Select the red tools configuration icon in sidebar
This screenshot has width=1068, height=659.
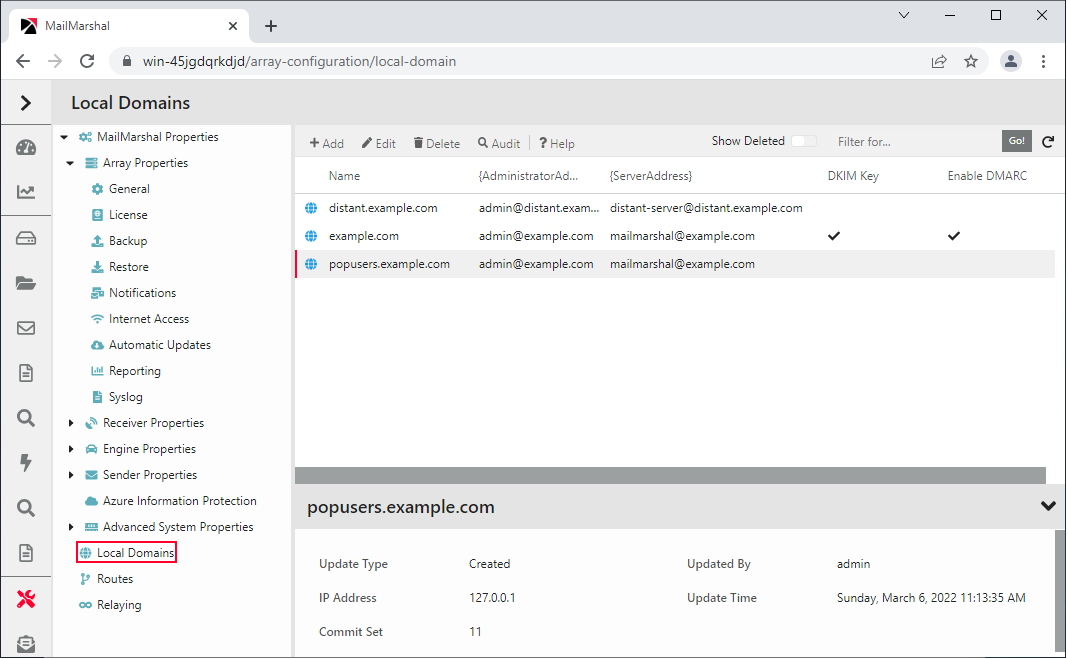pos(25,598)
